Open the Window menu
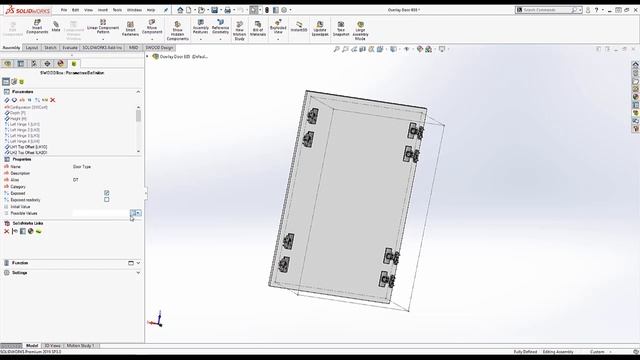 coord(134,10)
